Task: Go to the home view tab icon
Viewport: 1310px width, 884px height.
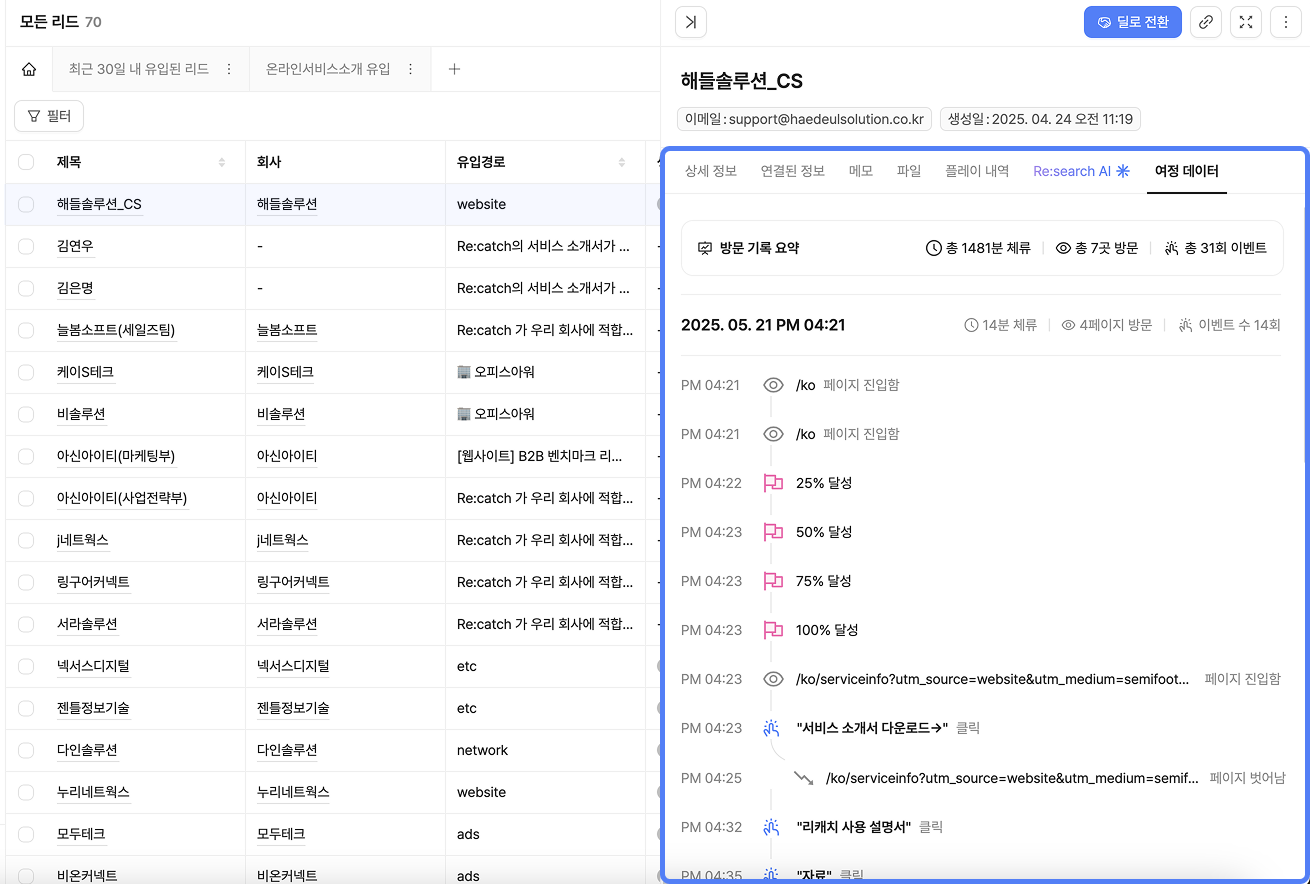Action: [x=29, y=69]
